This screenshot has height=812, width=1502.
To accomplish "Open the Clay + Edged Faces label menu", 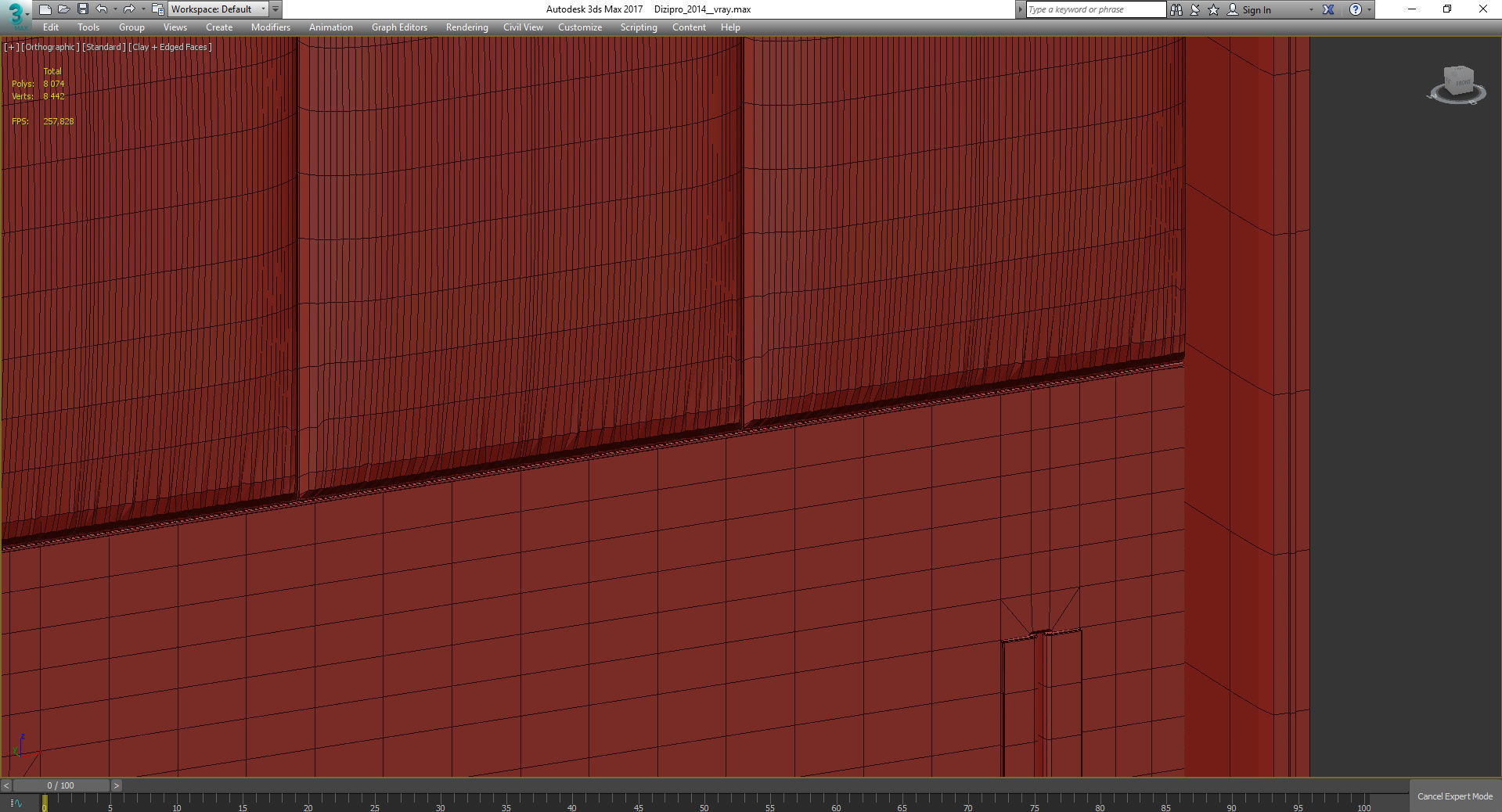I will (170, 47).
